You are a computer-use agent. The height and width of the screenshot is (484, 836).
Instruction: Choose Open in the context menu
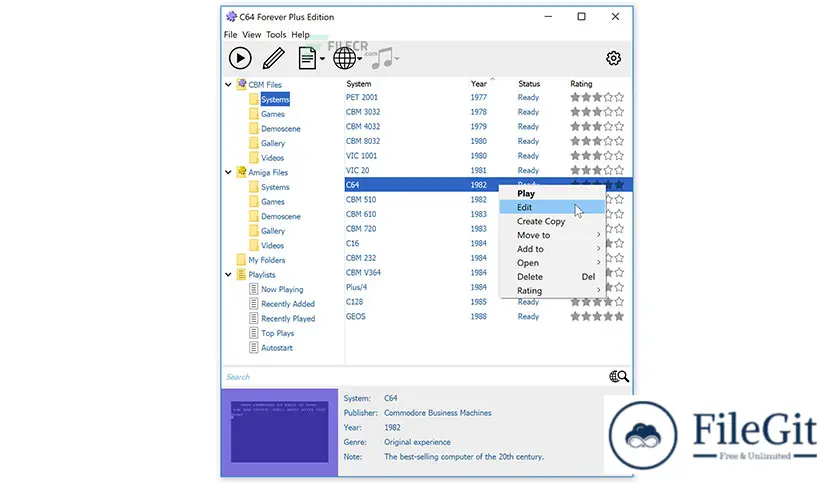pos(552,263)
